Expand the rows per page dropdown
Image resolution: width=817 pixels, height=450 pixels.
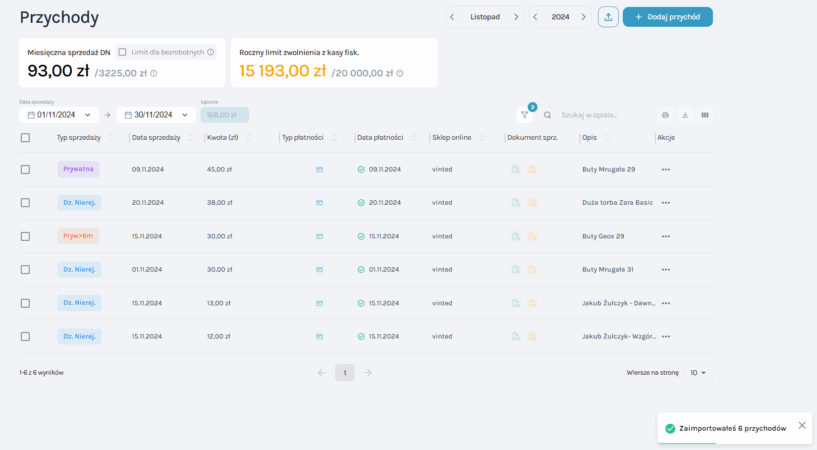pyautogui.click(x=698, y=372)
